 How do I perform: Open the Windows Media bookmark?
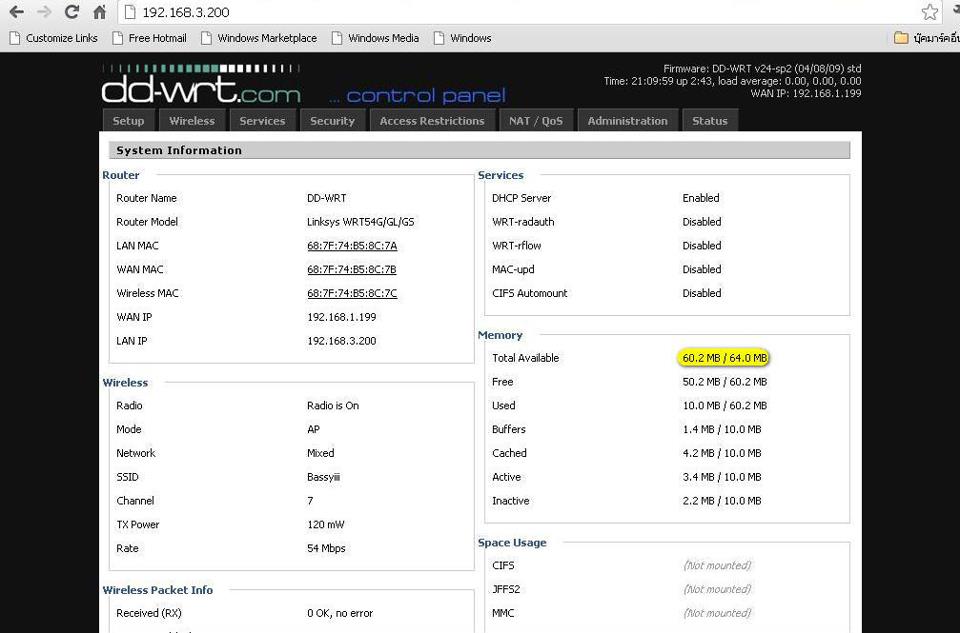pyautogui.click(x=375, y=38)
